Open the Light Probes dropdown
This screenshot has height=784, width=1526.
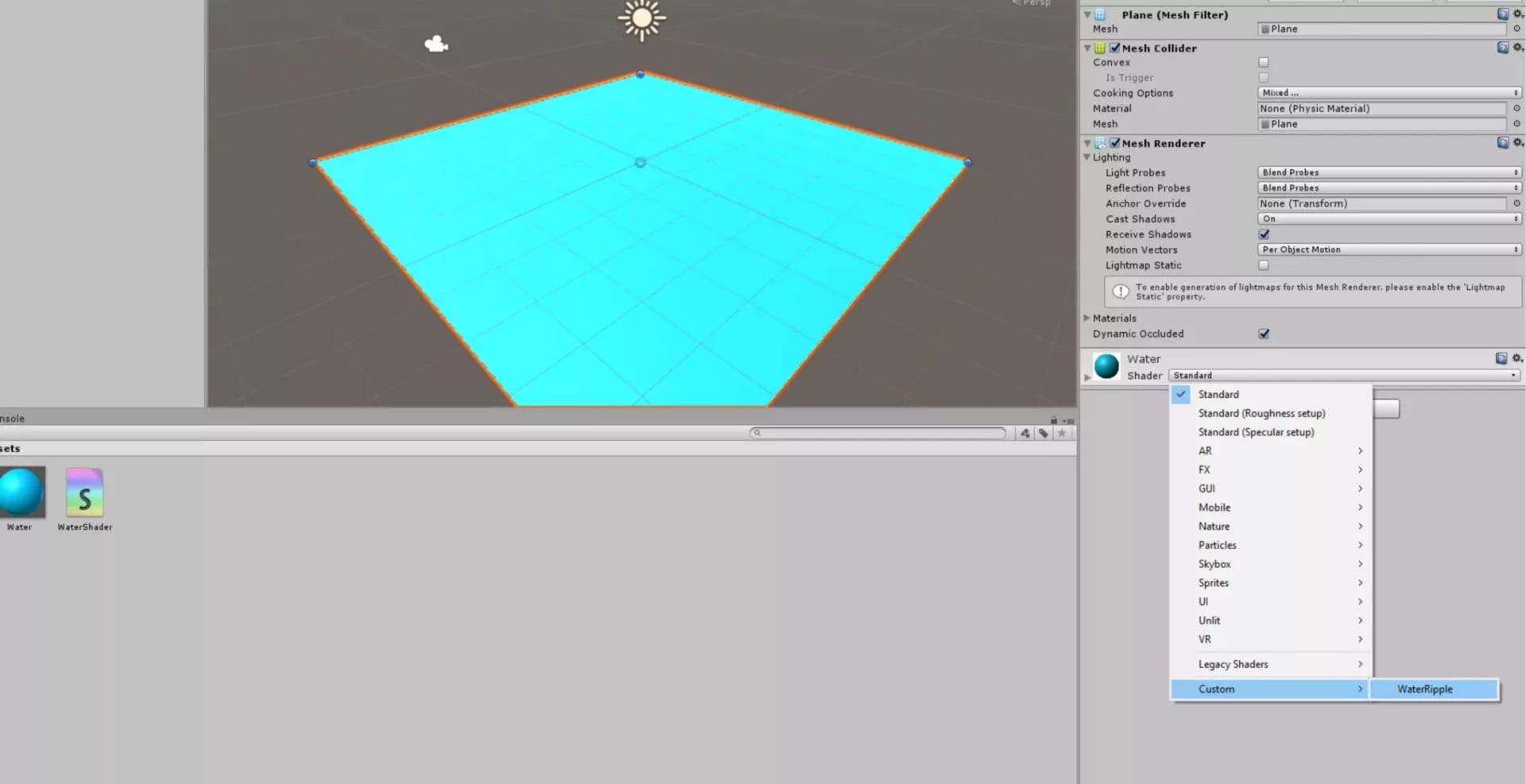tap(1387, 172)
